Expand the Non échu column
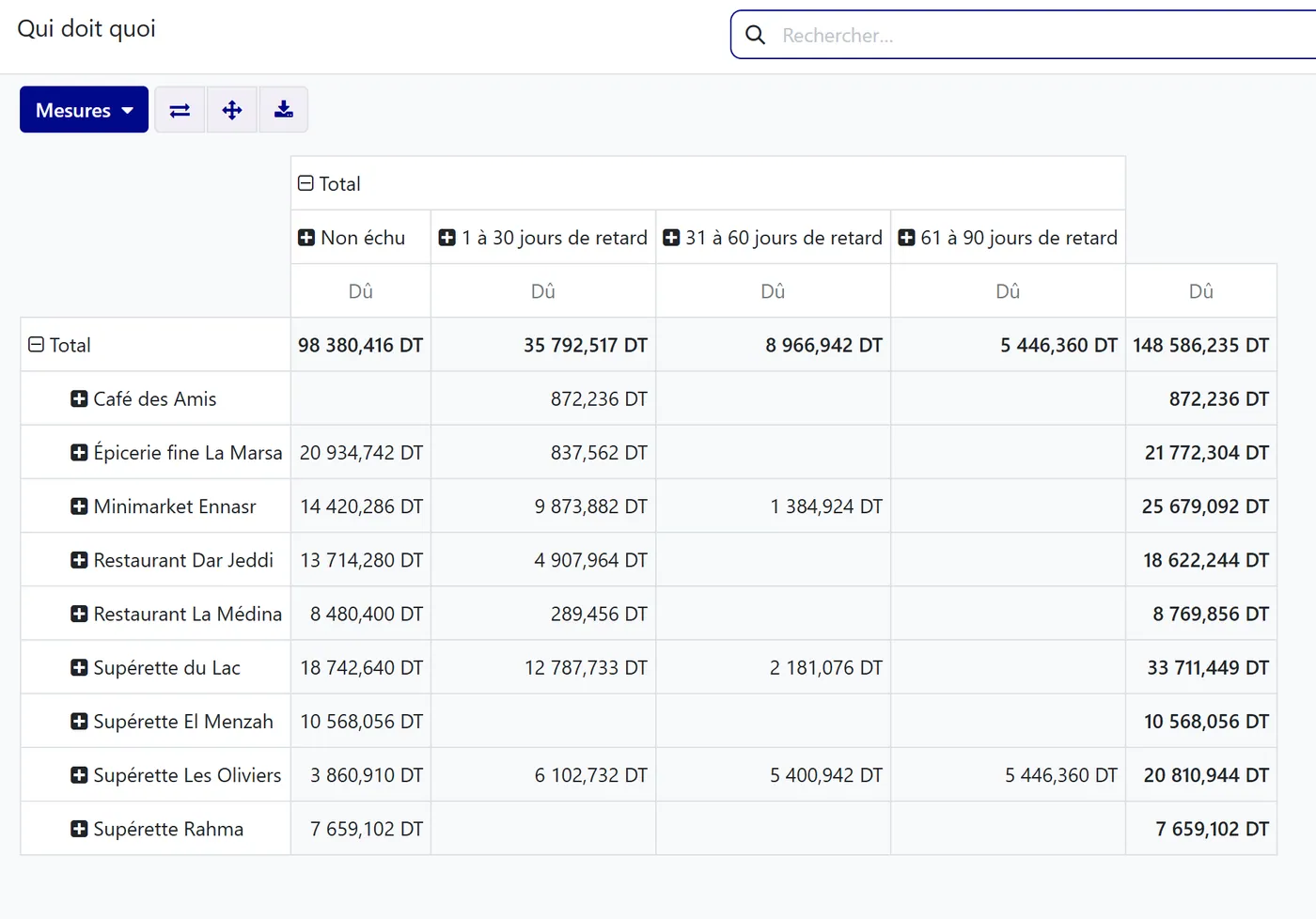The height and width of the screenshot is (919, 1316). coord(361,238)
